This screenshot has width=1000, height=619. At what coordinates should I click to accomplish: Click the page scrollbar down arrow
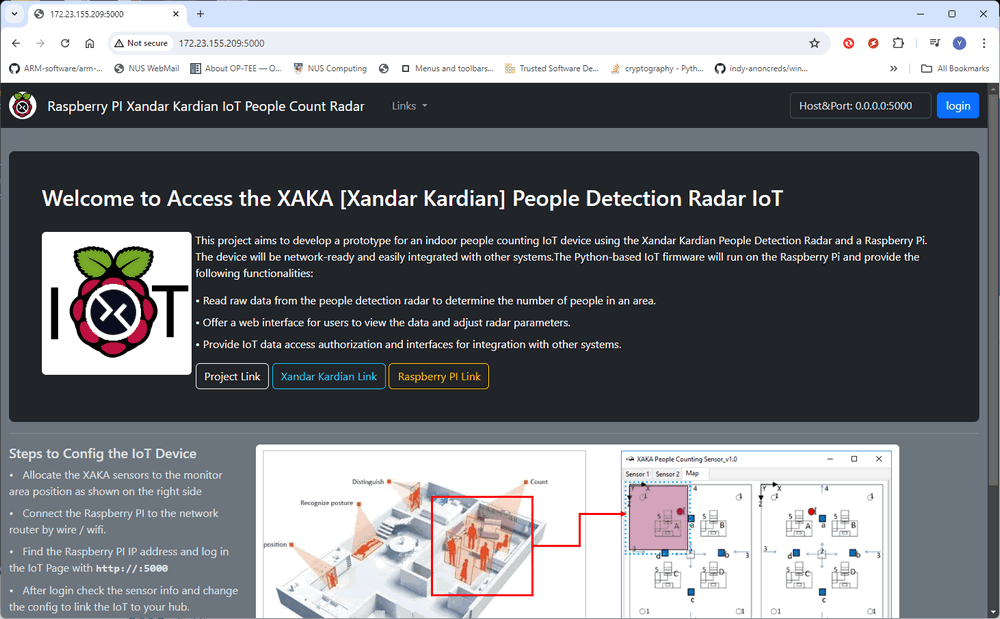click(994, 613)
